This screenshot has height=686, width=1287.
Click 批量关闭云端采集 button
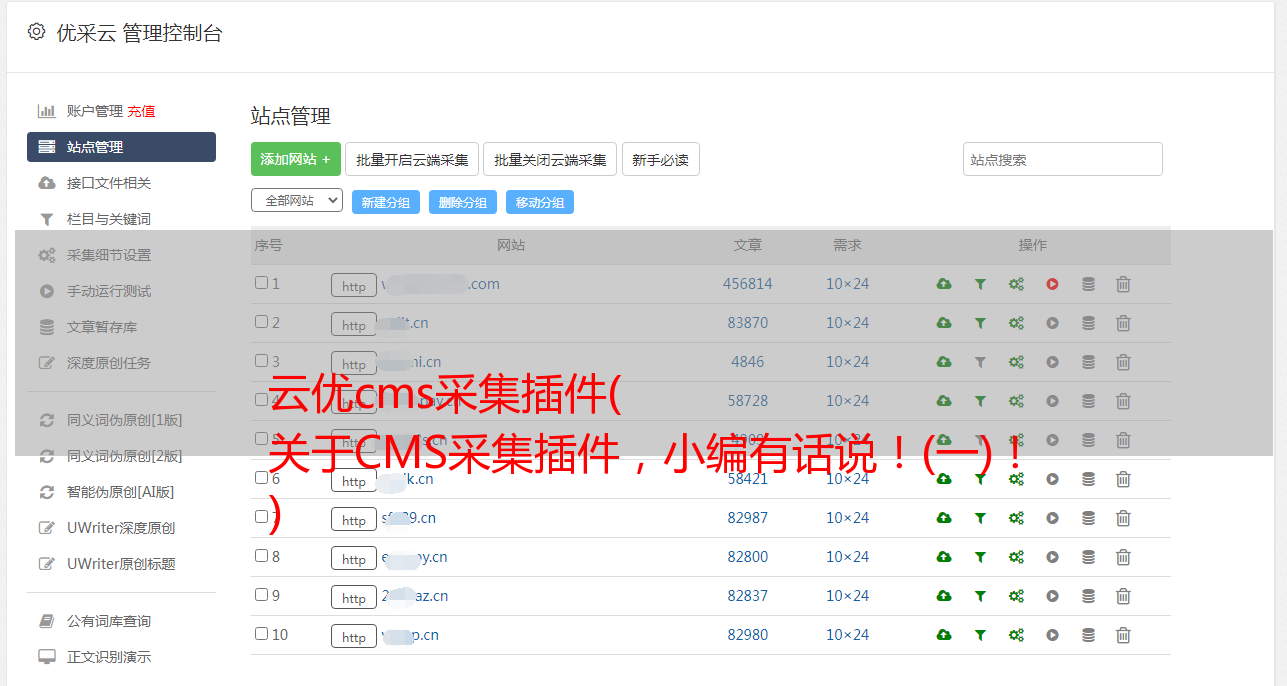550,159
